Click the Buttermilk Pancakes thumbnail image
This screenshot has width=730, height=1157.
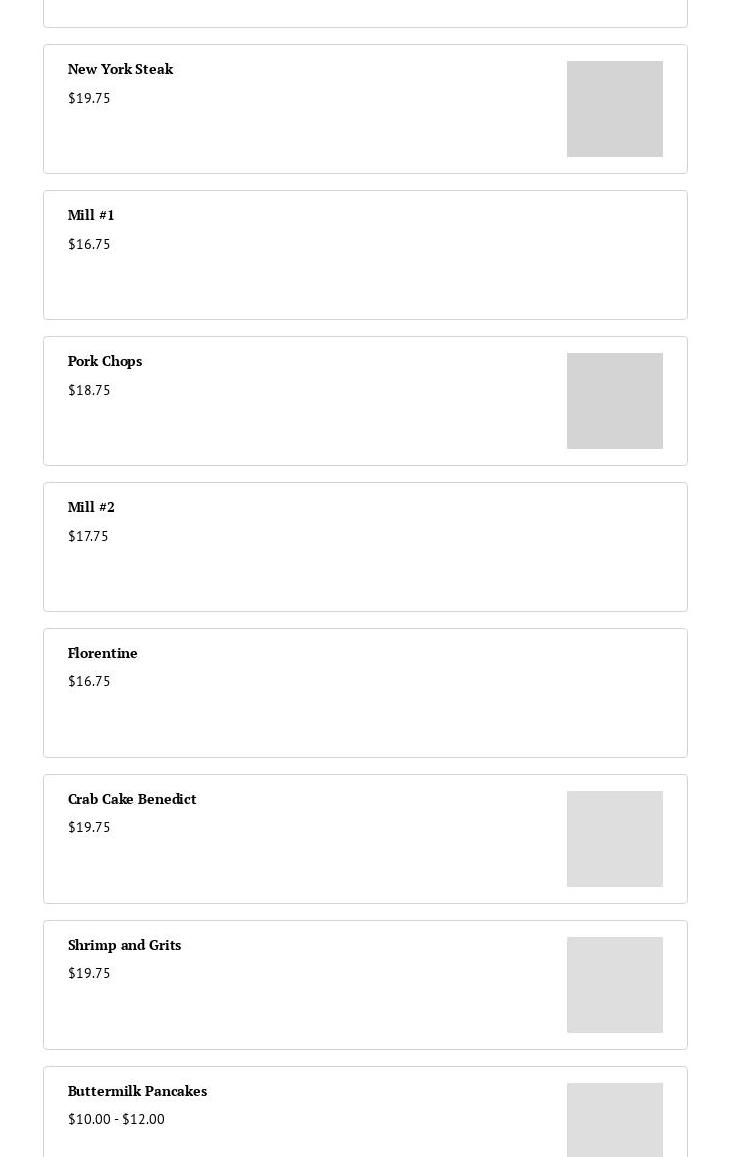tap(615, 1120)
